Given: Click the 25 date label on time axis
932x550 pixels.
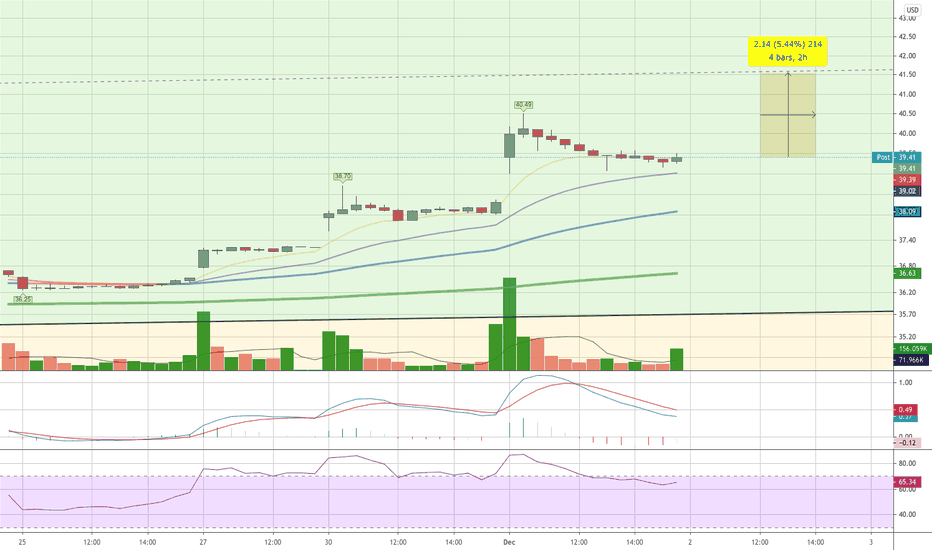Looking at the screenshot, I should coord(23,542).
